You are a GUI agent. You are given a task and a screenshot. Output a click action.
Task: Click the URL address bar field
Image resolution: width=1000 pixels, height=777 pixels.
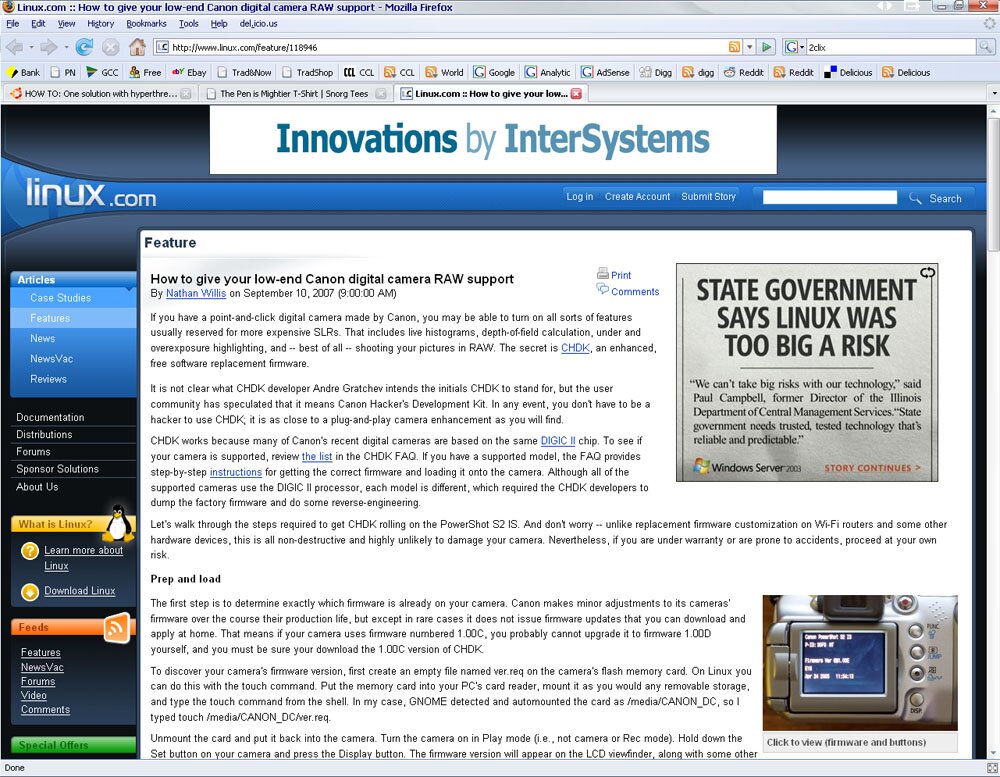tap(440, 47)
